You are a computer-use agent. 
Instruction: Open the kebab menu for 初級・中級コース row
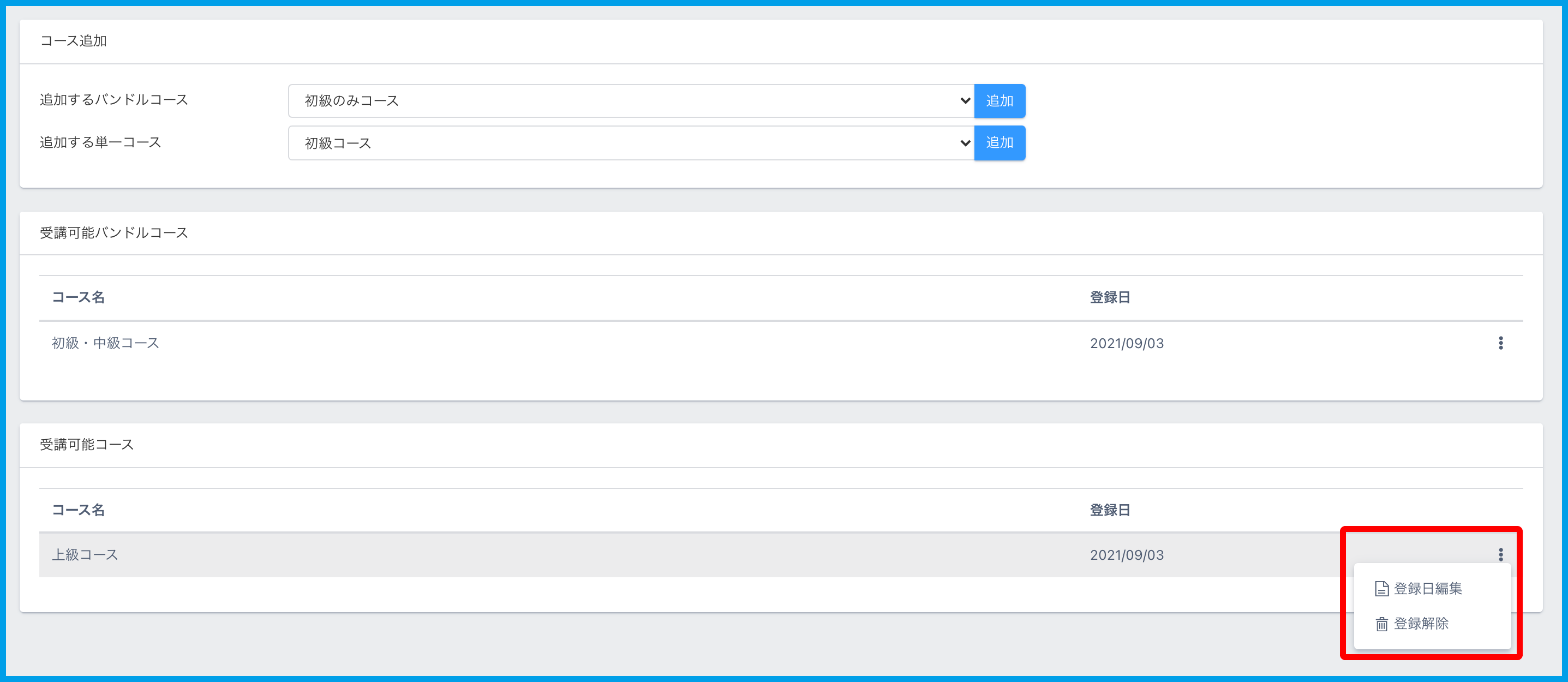1500,343
